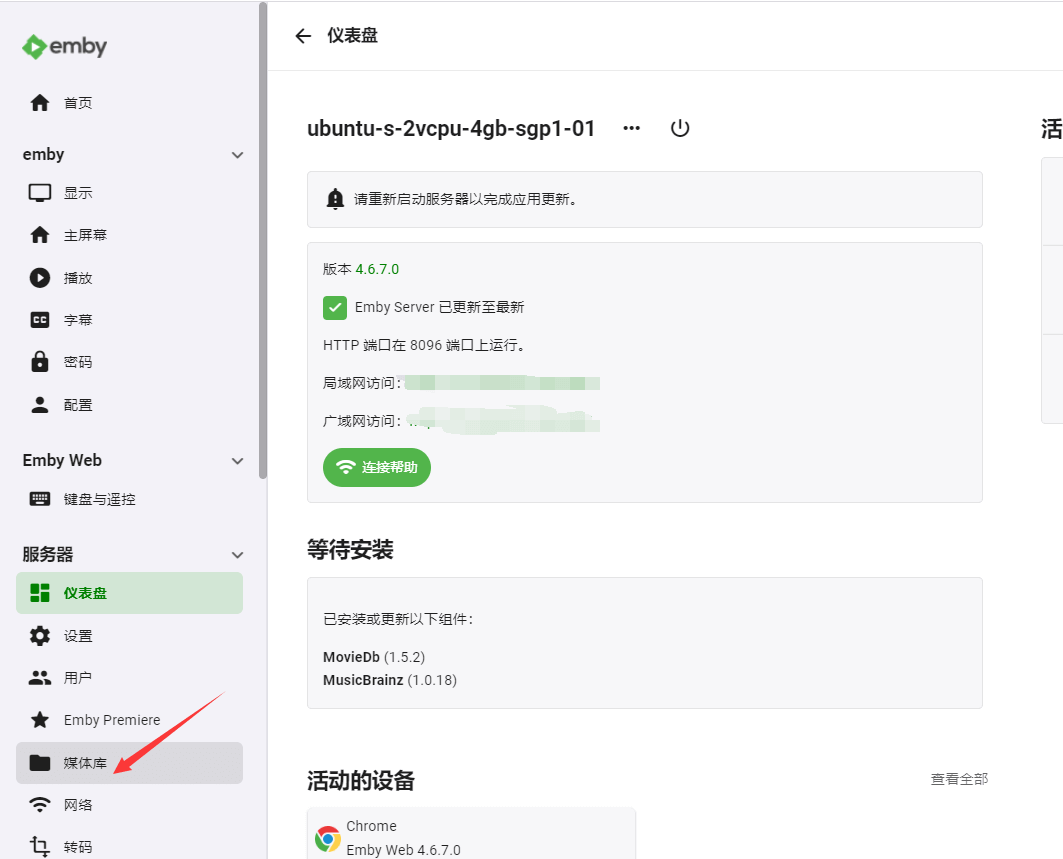The height and width of the screenshot is (859, 1063).
Task: Collapse the emby sidebar section
Action: [237, 155]
